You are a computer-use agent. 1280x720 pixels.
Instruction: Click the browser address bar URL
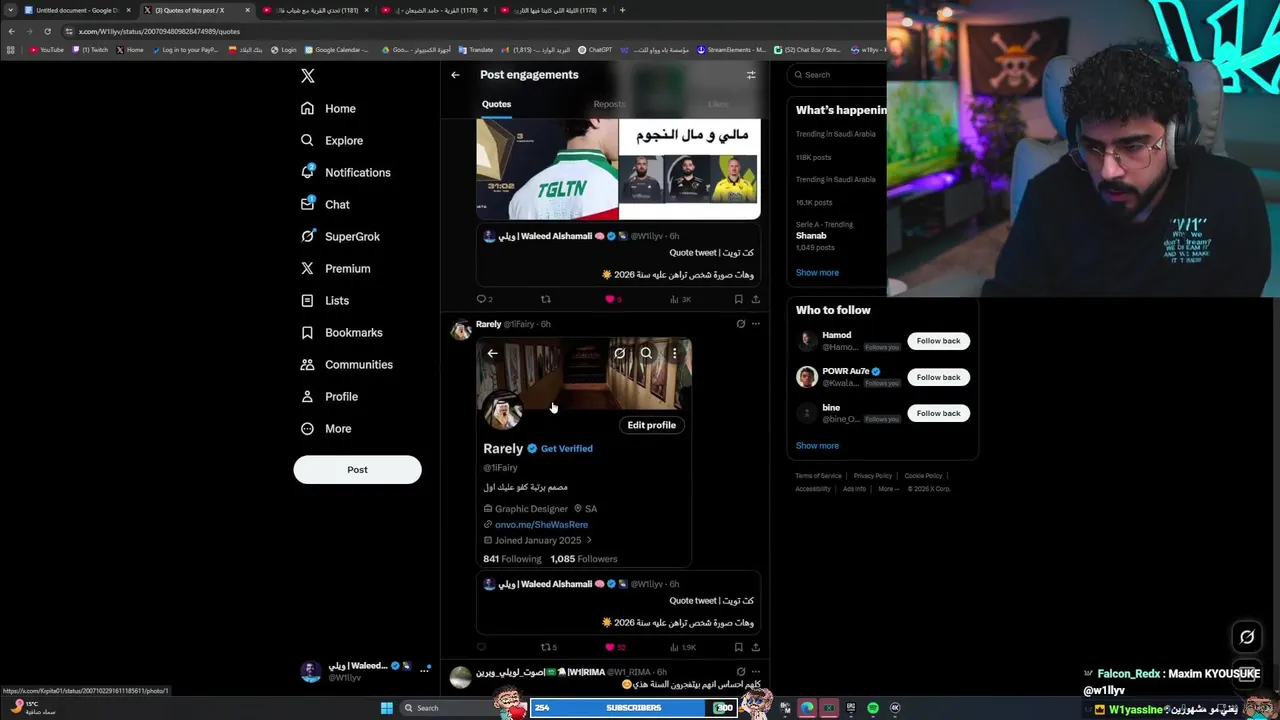click(160, 31)
